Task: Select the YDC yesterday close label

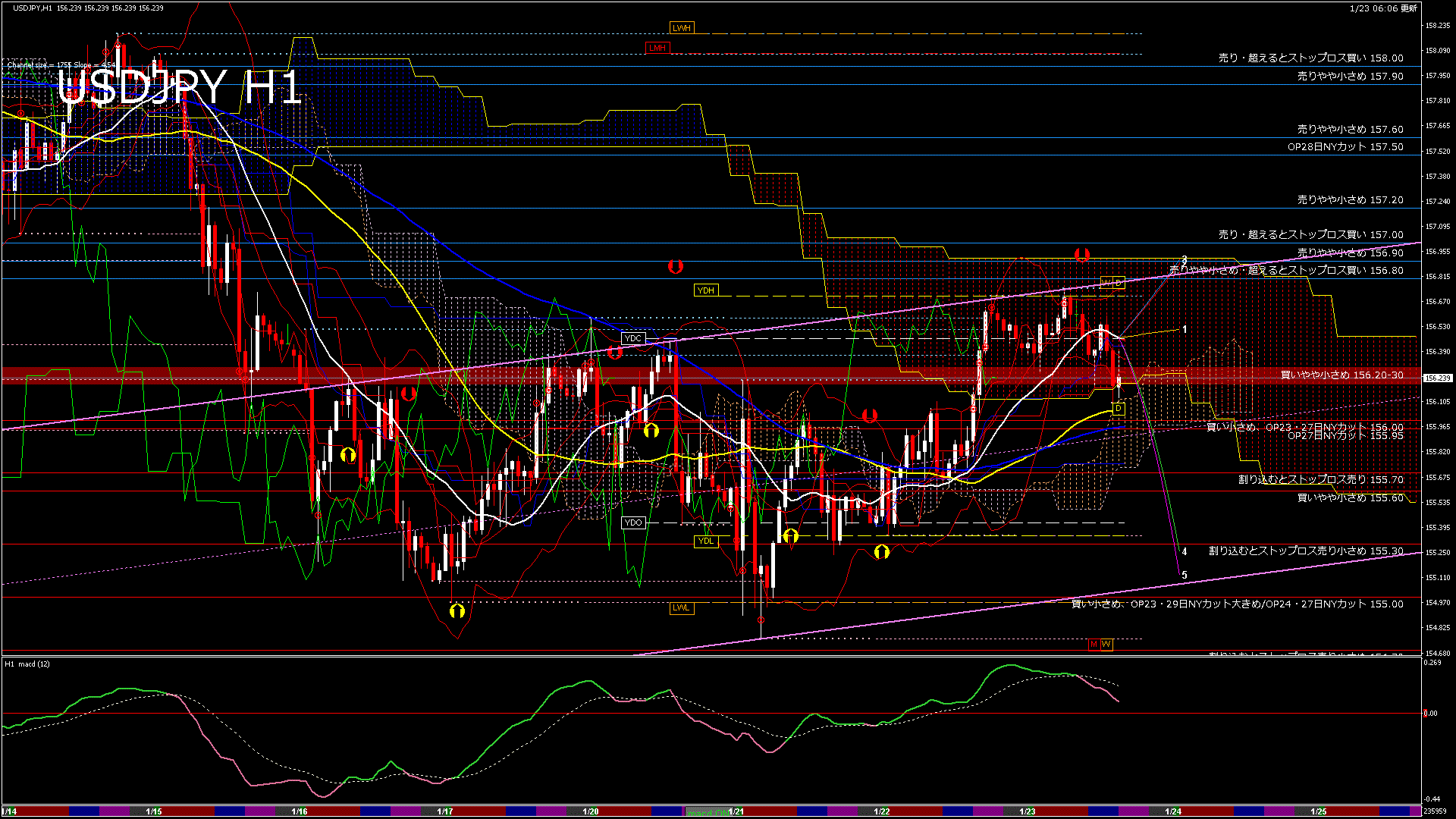Action: point(632,338)
